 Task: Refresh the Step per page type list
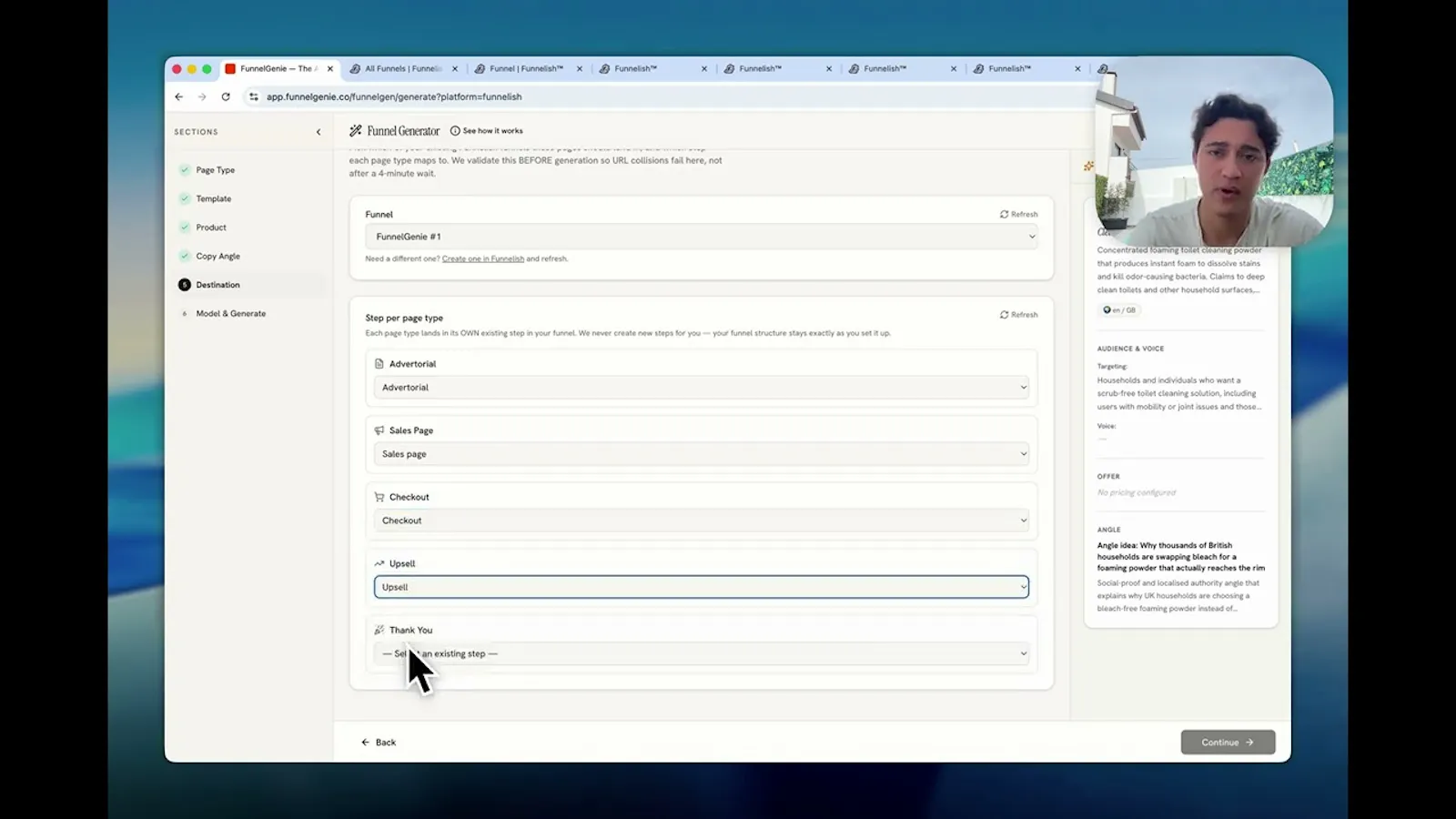coord(1019,315)
